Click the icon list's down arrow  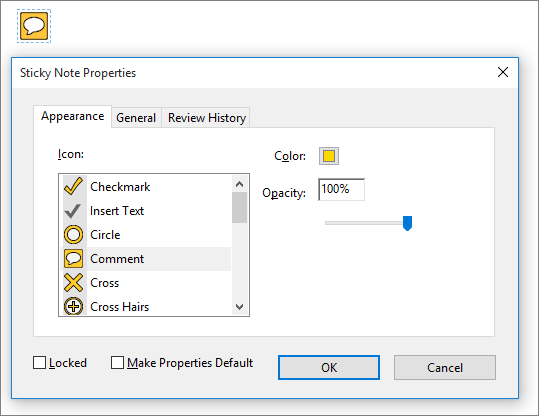pyautogui.click(x=240, y=306)
